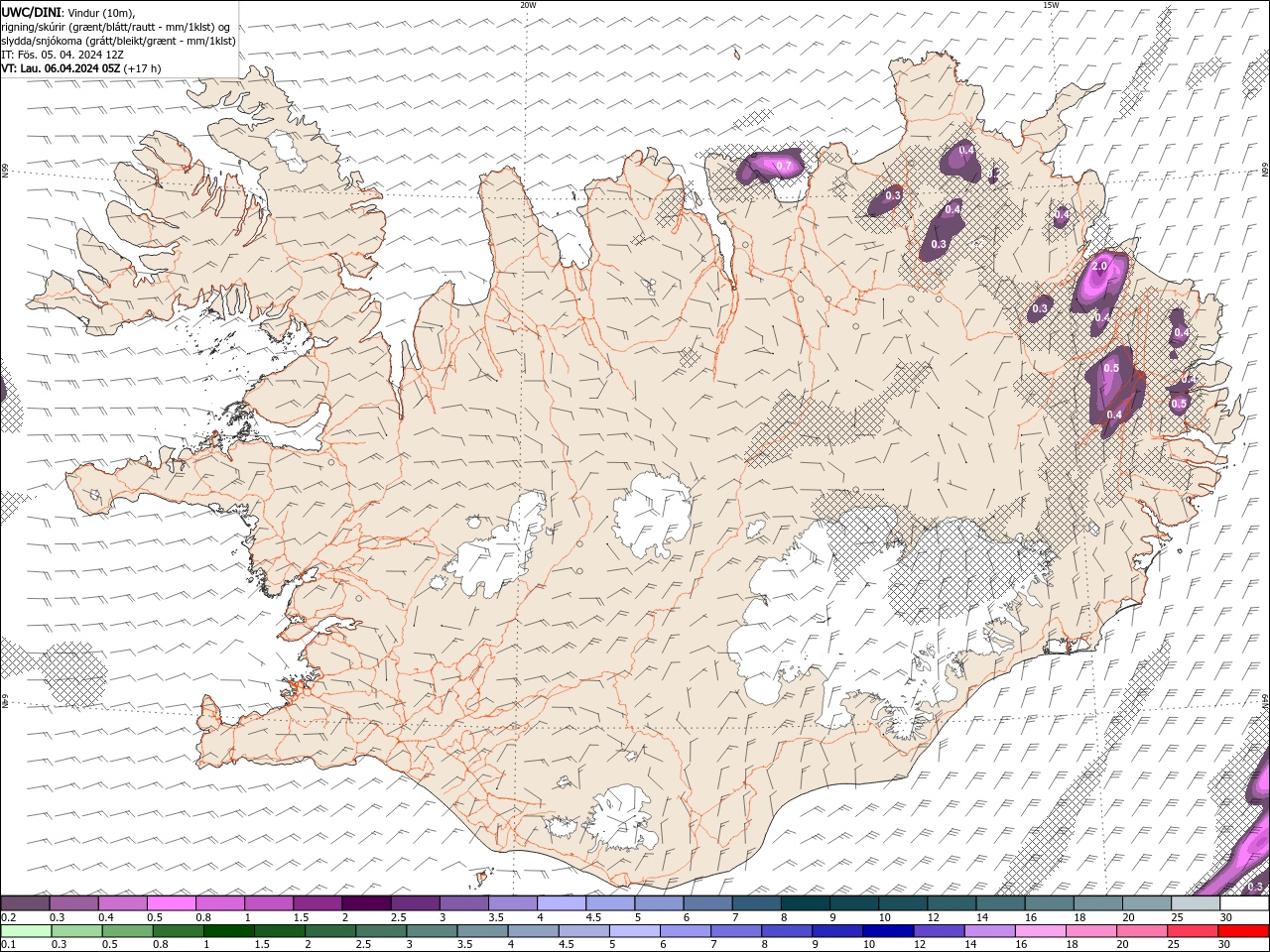1270x952 pixels.
Task: Click the 0.1 label in the legend
Action: pyautogui.click(x=9, y=945)
